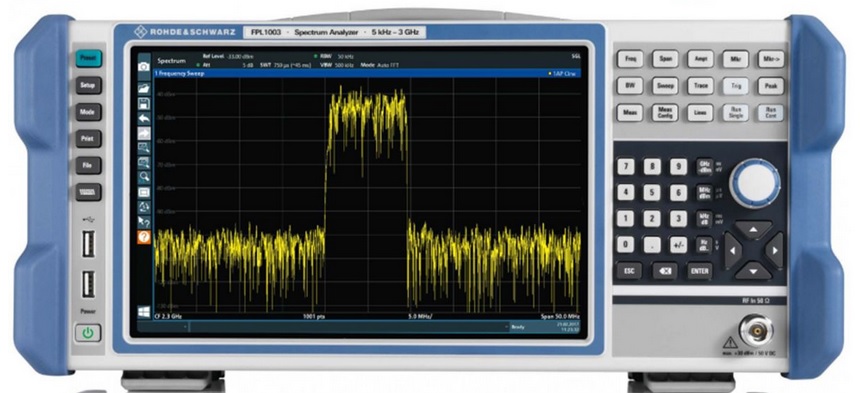Click the backspace key on keypad
The height and width of the screenshot is (393, 865).
[665, 271]
